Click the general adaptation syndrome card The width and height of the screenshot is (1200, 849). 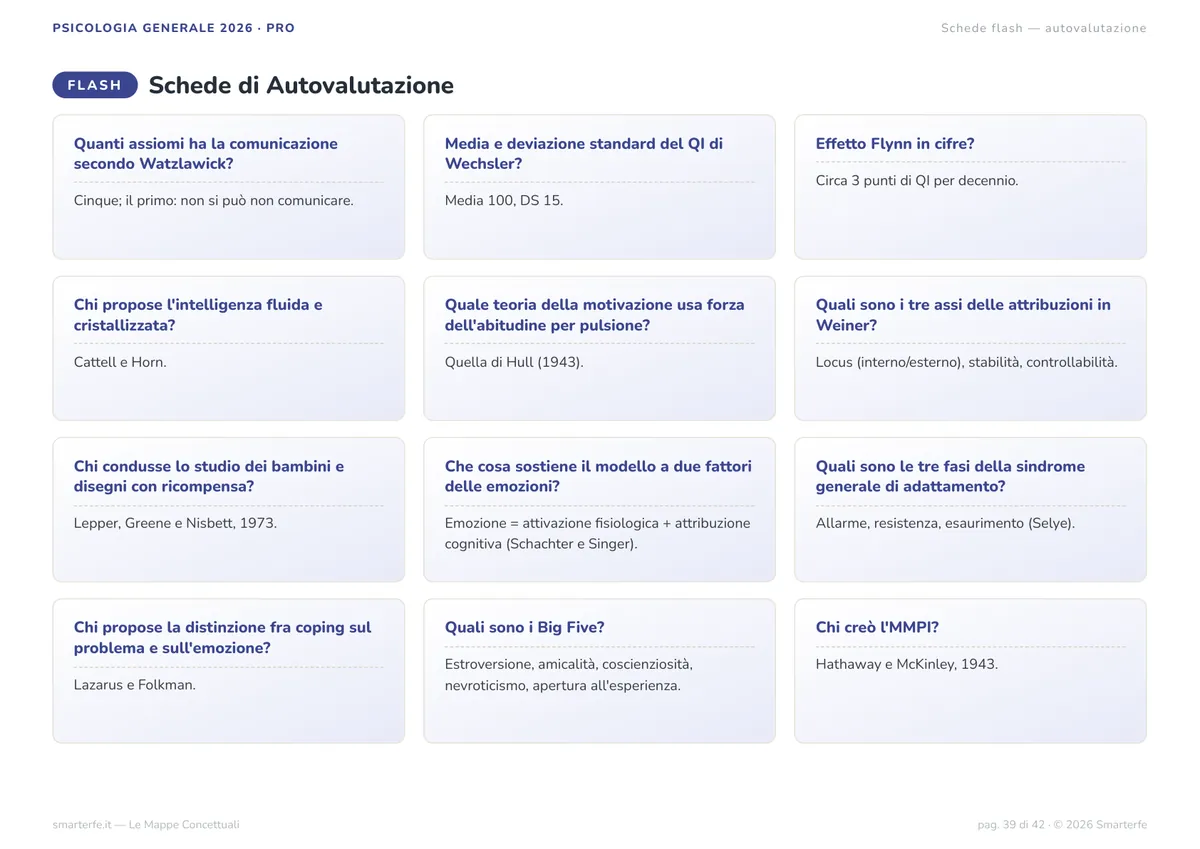[971, 510]
